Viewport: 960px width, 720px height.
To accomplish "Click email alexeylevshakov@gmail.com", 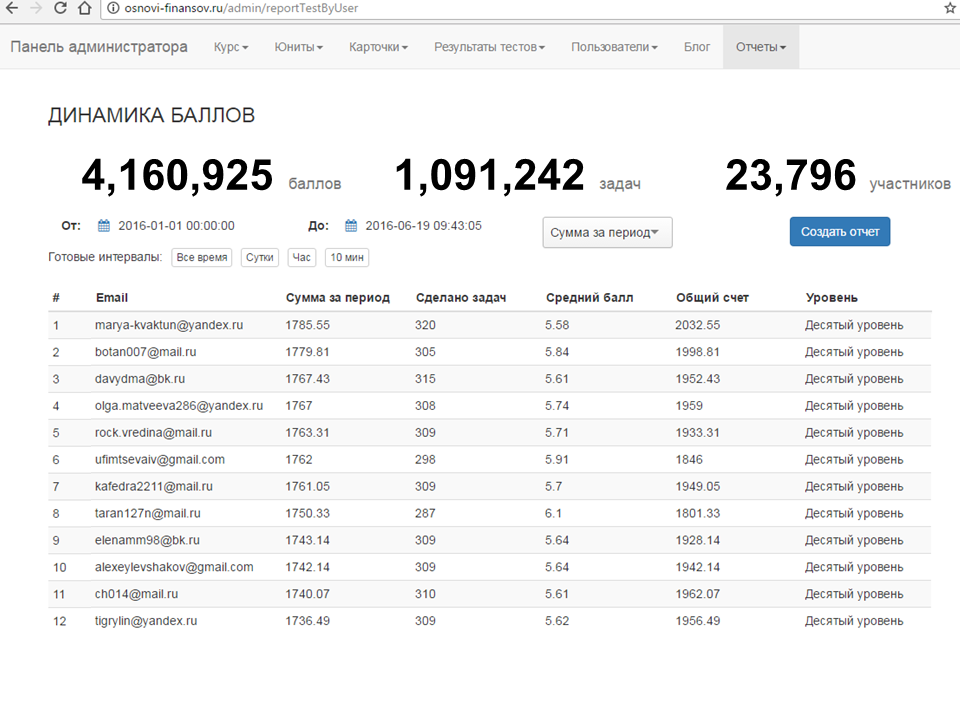I will pos(174,568).
